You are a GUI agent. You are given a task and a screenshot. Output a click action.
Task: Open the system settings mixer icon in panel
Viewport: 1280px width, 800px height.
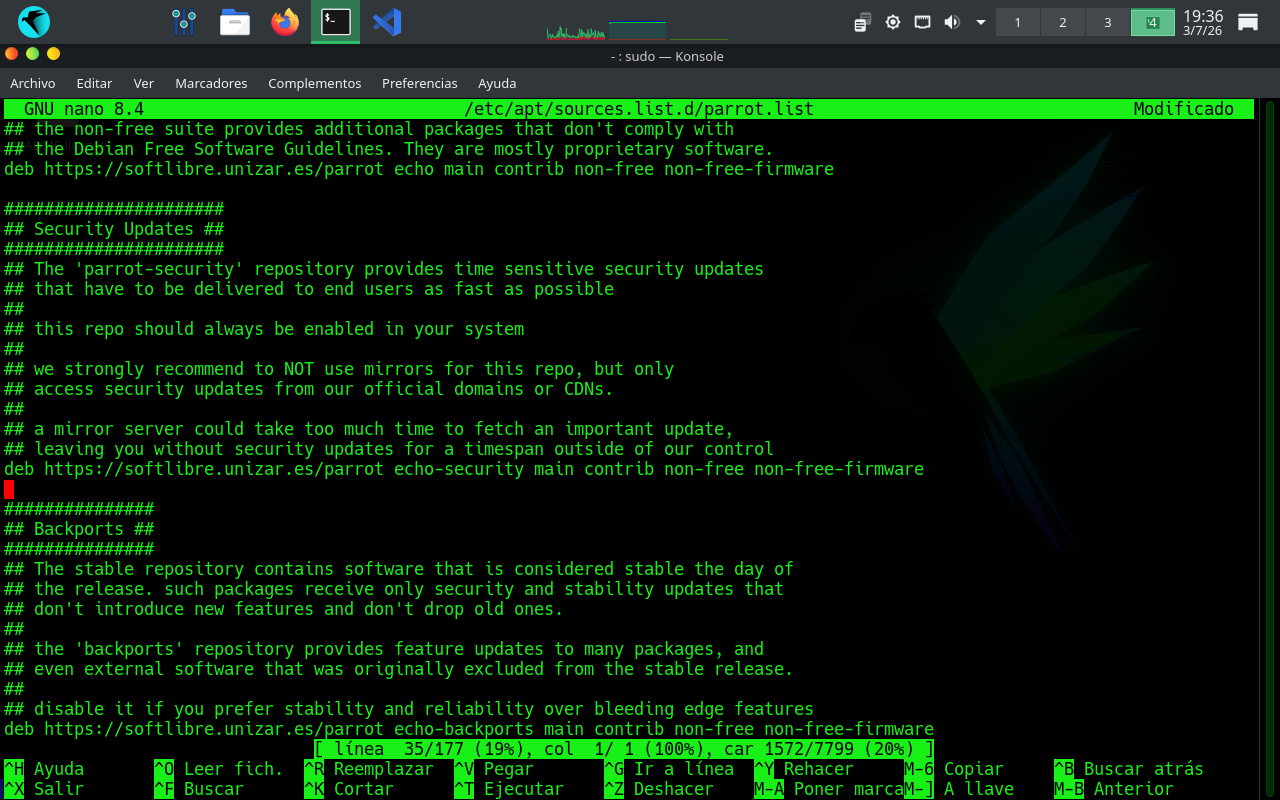(x=184, y=21)
